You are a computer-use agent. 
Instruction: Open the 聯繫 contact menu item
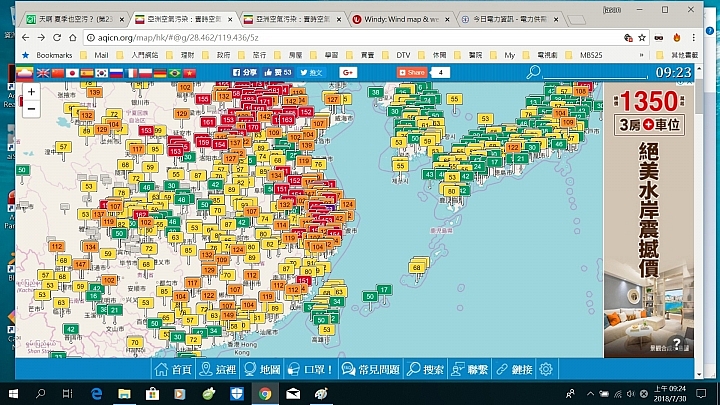469,369
